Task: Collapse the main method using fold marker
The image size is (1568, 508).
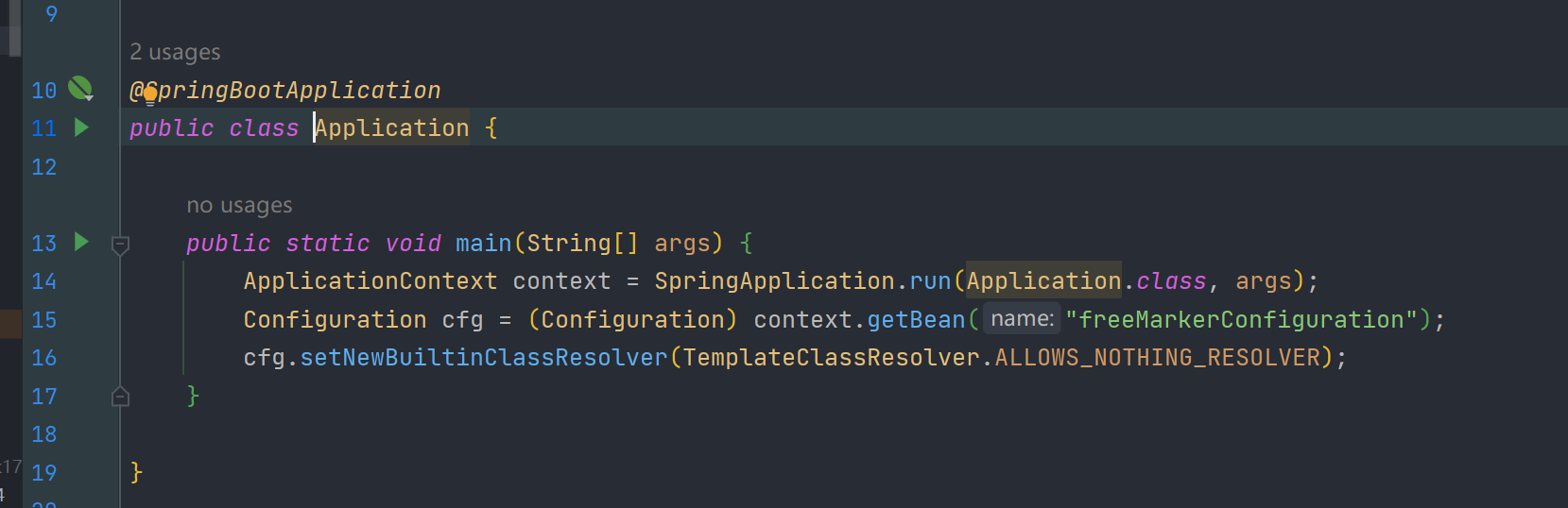Action: (120, 246)
